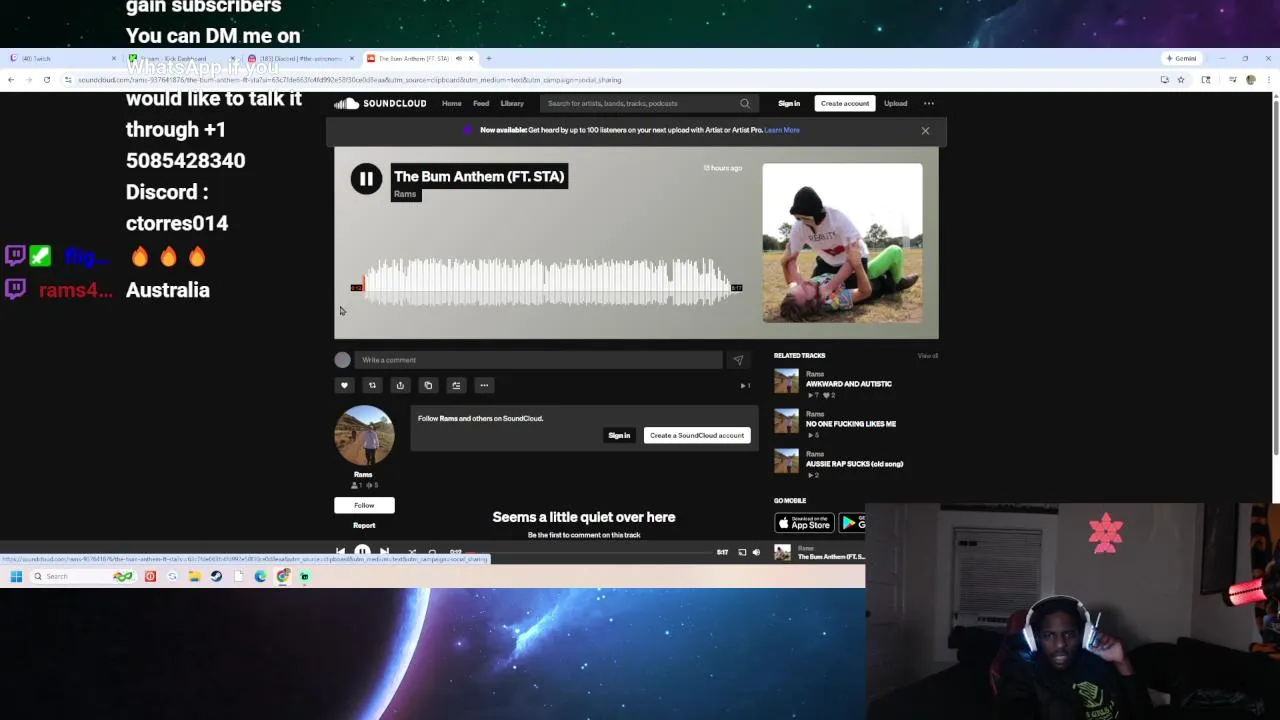The width and height of the screenshot is (1280, 720).
Task: Repost the track
Action: (x=372, y=385)
